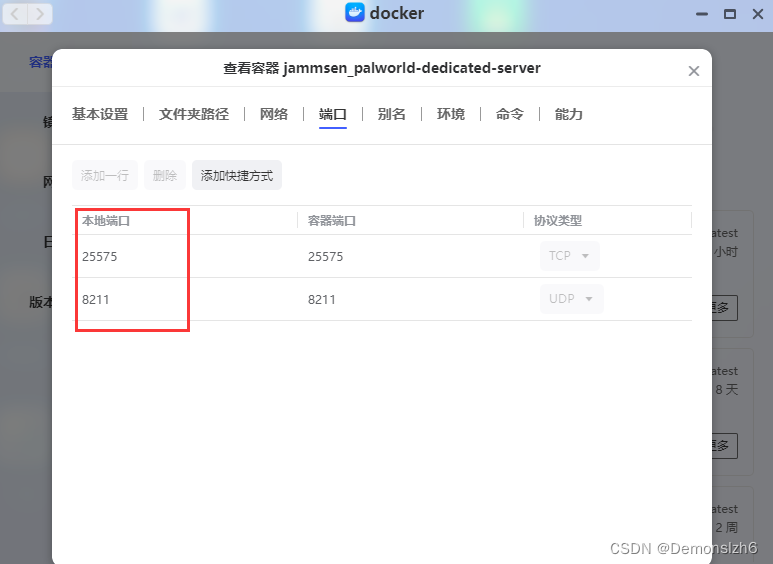Close the docker window

coord(758,14)
